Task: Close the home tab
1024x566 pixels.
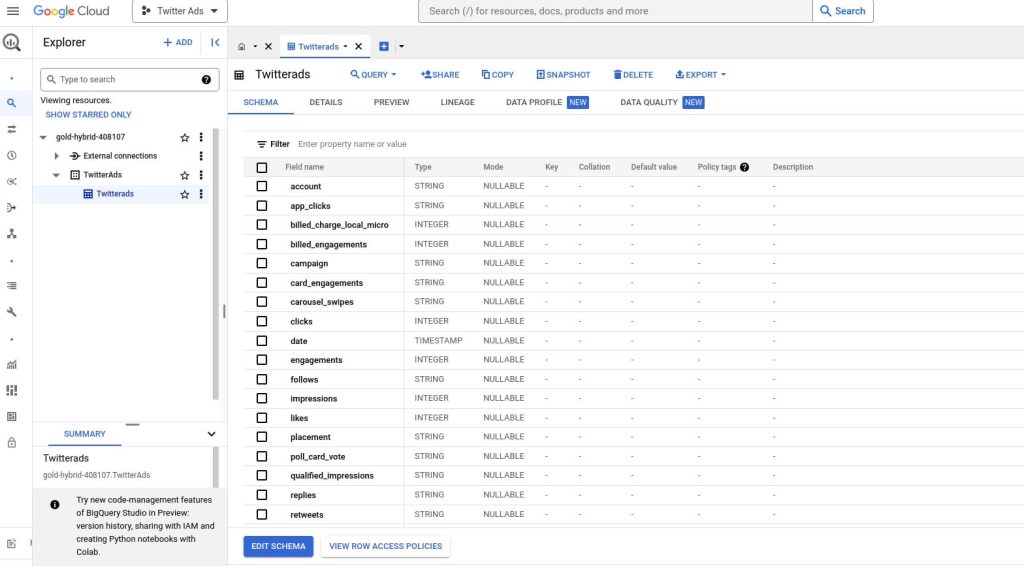Action: click(268, 46)
